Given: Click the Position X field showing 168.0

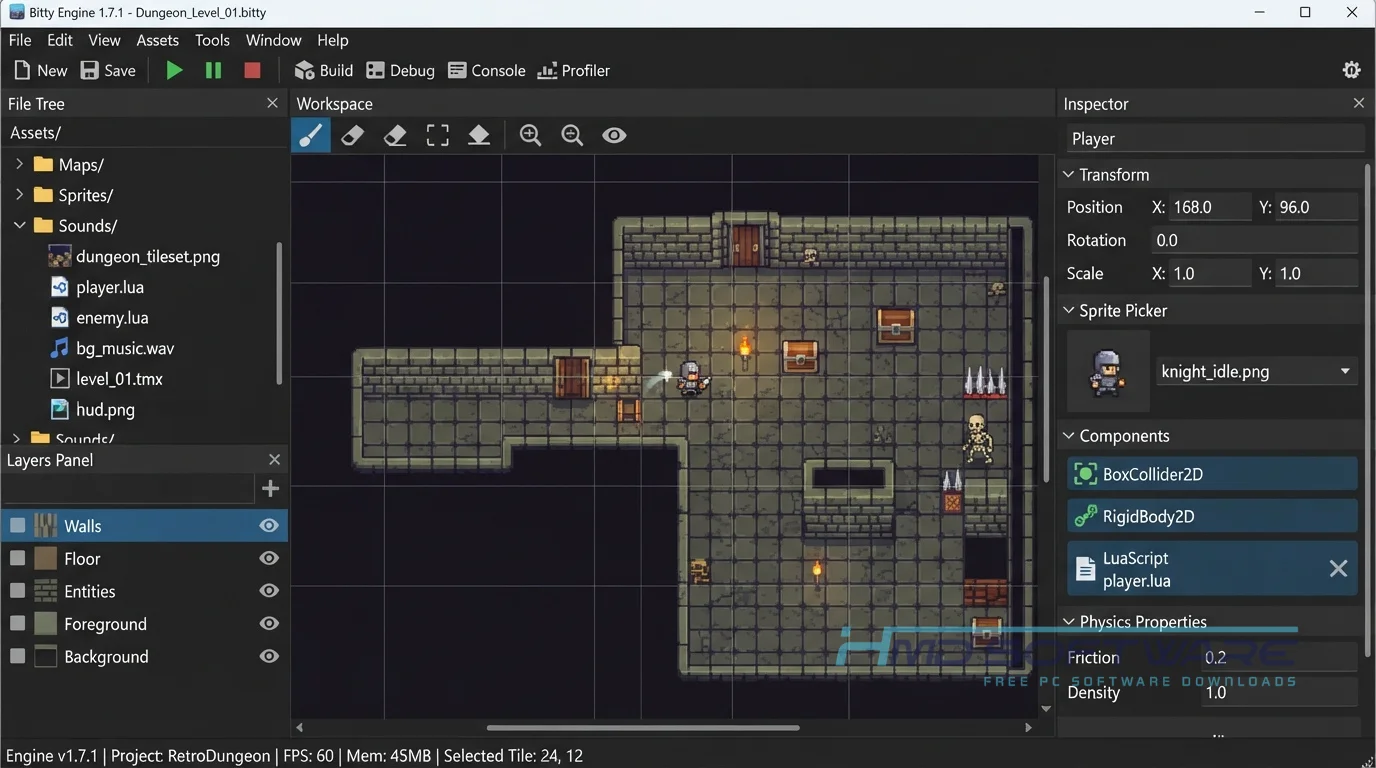Looking at the screenshot, I should tap(1210, 207).
